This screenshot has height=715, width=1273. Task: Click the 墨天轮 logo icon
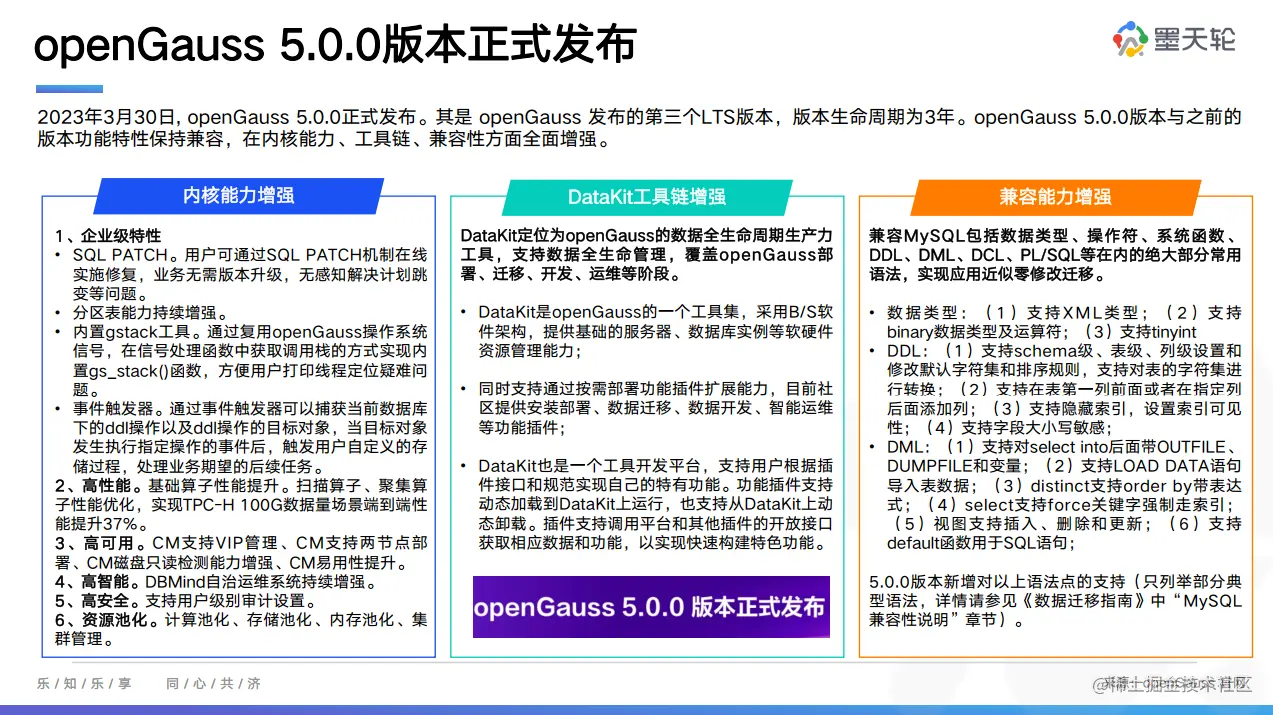(1132, 39)
